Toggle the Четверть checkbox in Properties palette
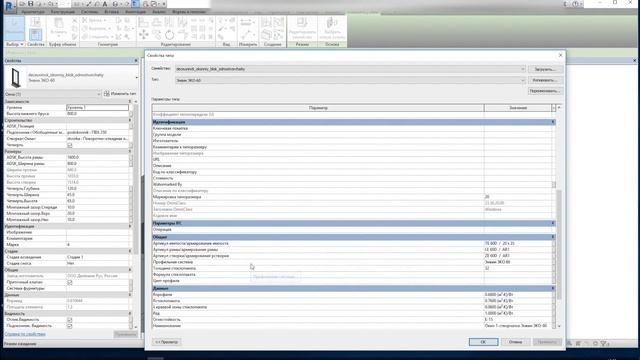640x360 pixels. tap(70, 145)
